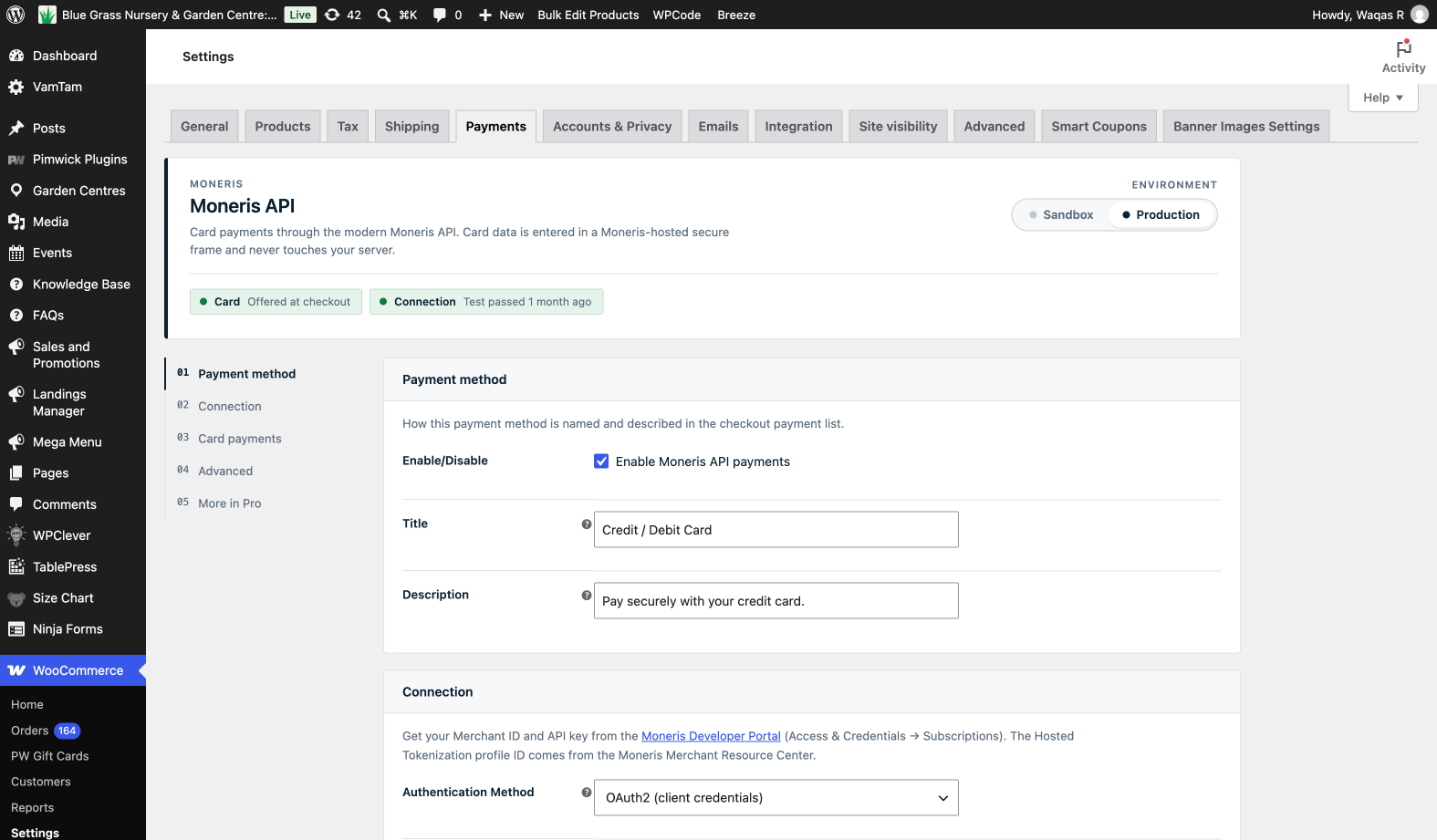Click the help icon beside Description
1437x840 pixels.
587,595
